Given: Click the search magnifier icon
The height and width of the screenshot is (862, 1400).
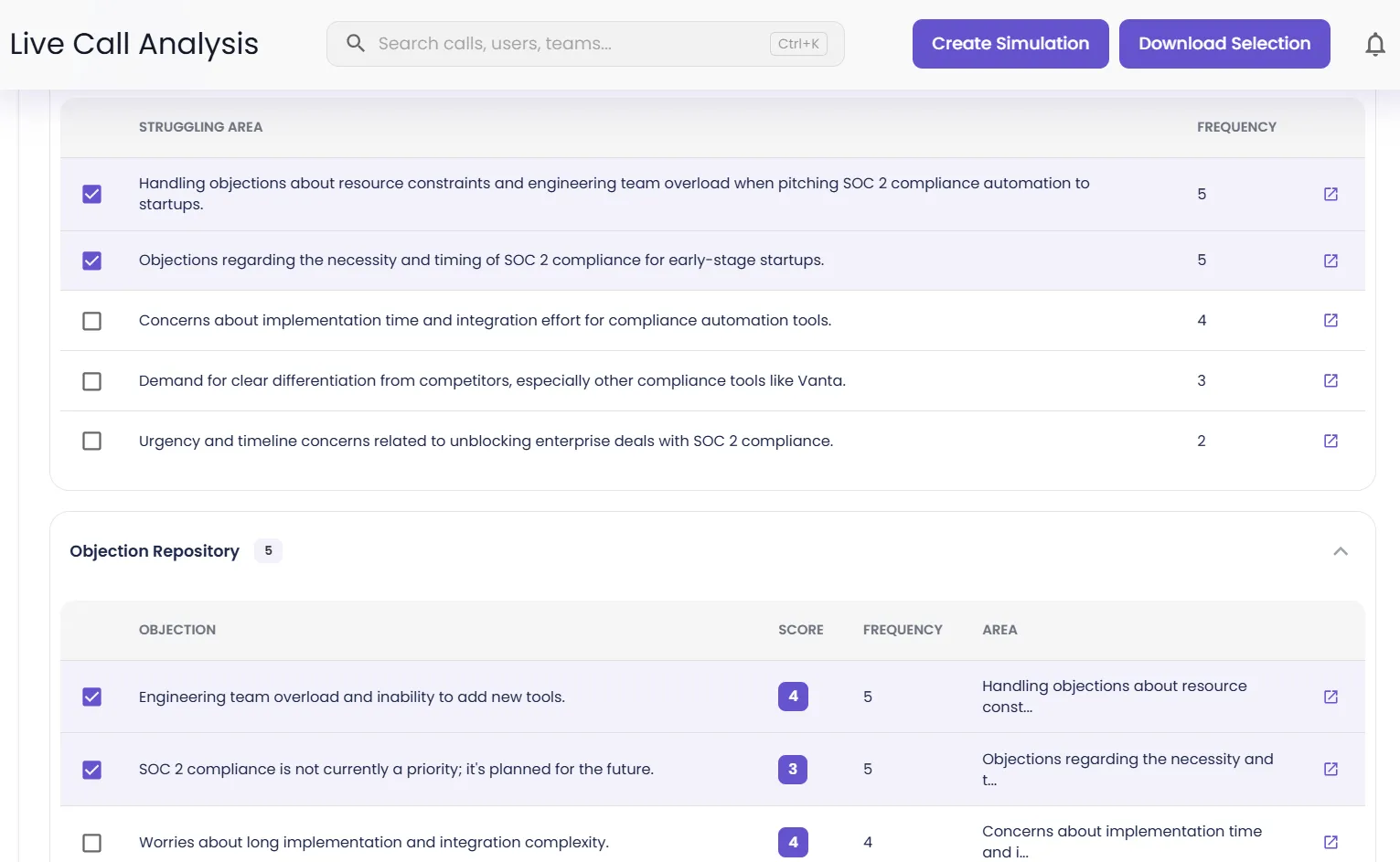Looking at the screenshot, I should point(355,43).
